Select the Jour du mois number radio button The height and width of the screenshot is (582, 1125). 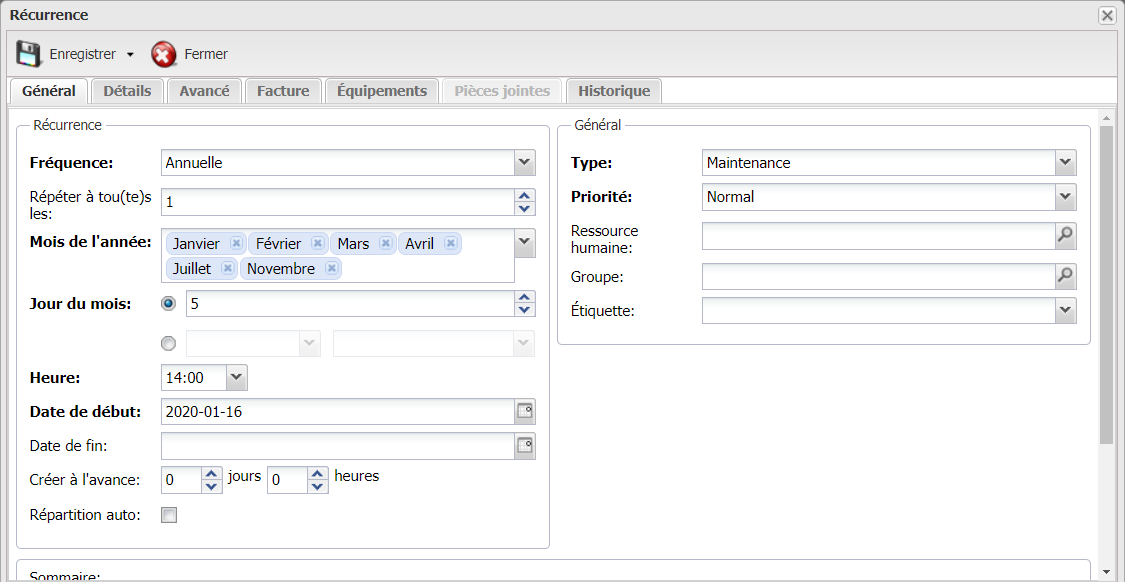[x=169, y=304]
